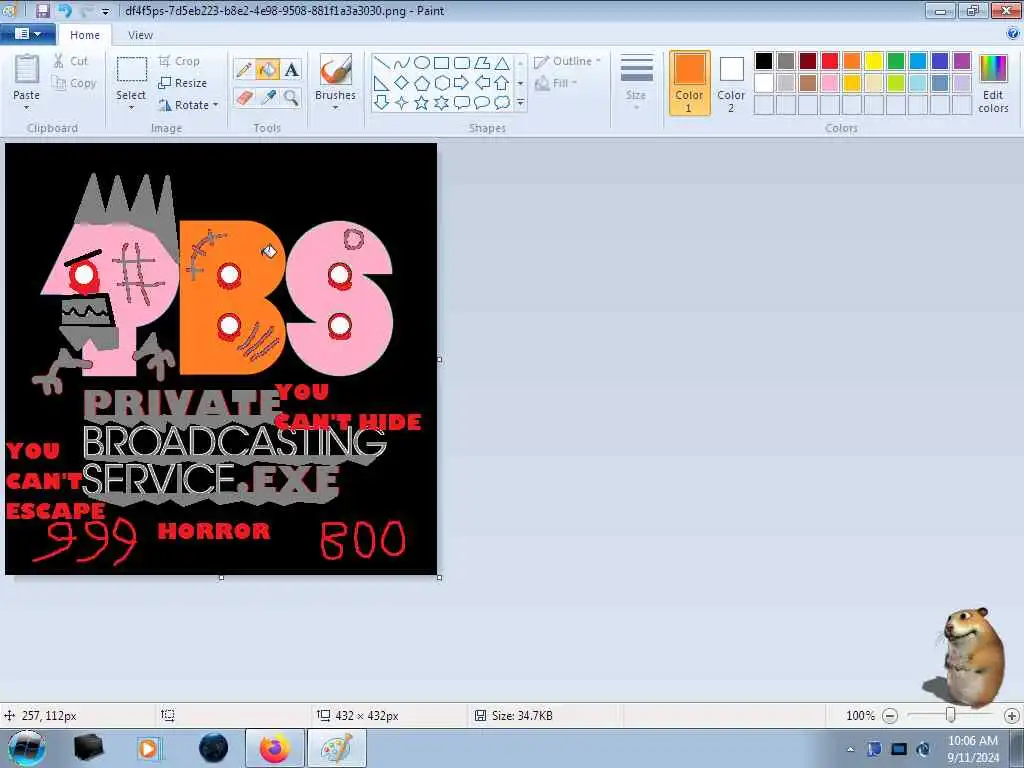1024x768 pixels.
Task: Open the Resize dialog button
Action: (x=183, y=83)
